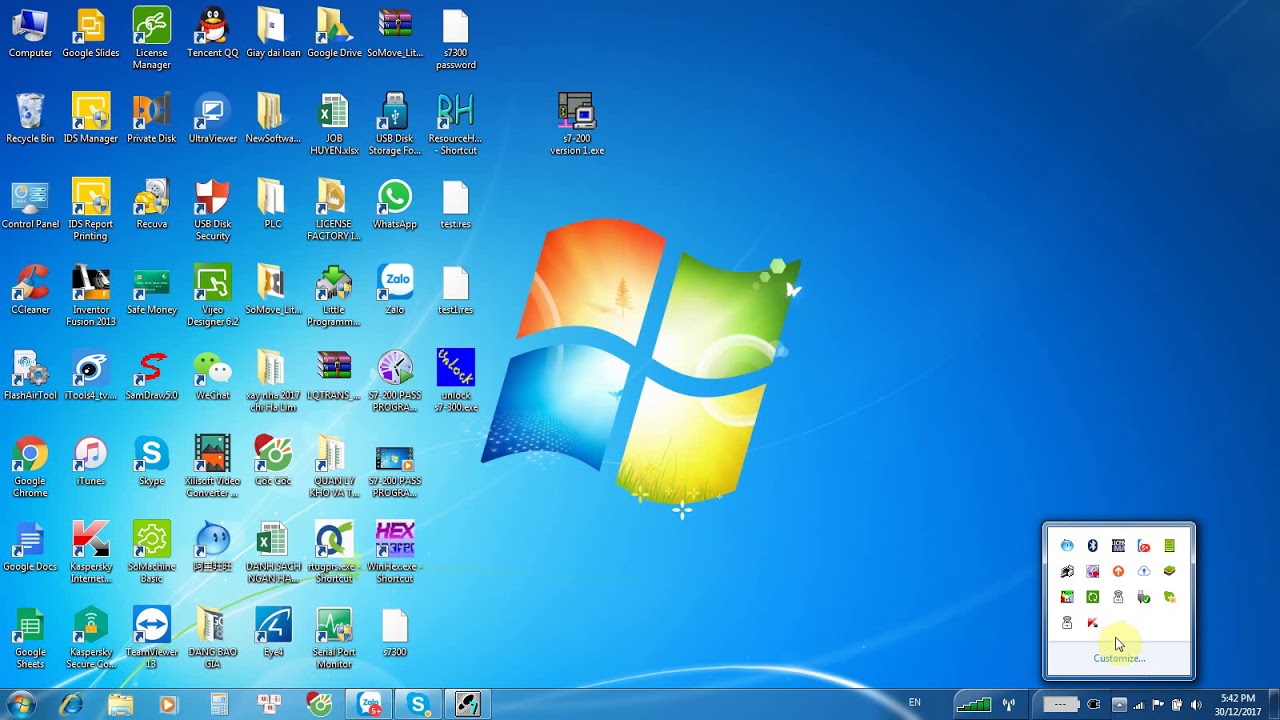Open the Windows Start menu

coord(20,704)
